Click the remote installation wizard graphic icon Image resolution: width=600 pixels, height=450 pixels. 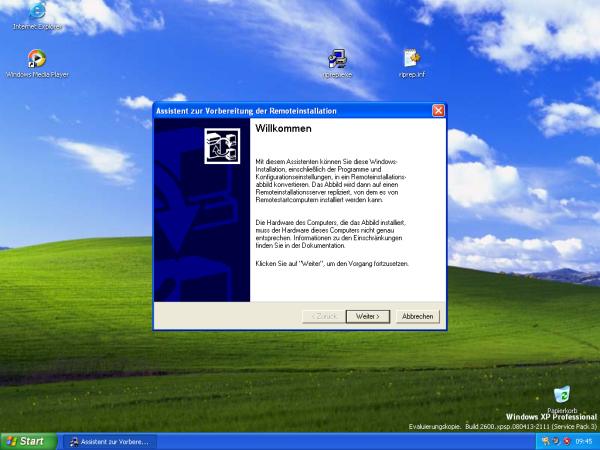pyautogui.click(x=222, y=146)
